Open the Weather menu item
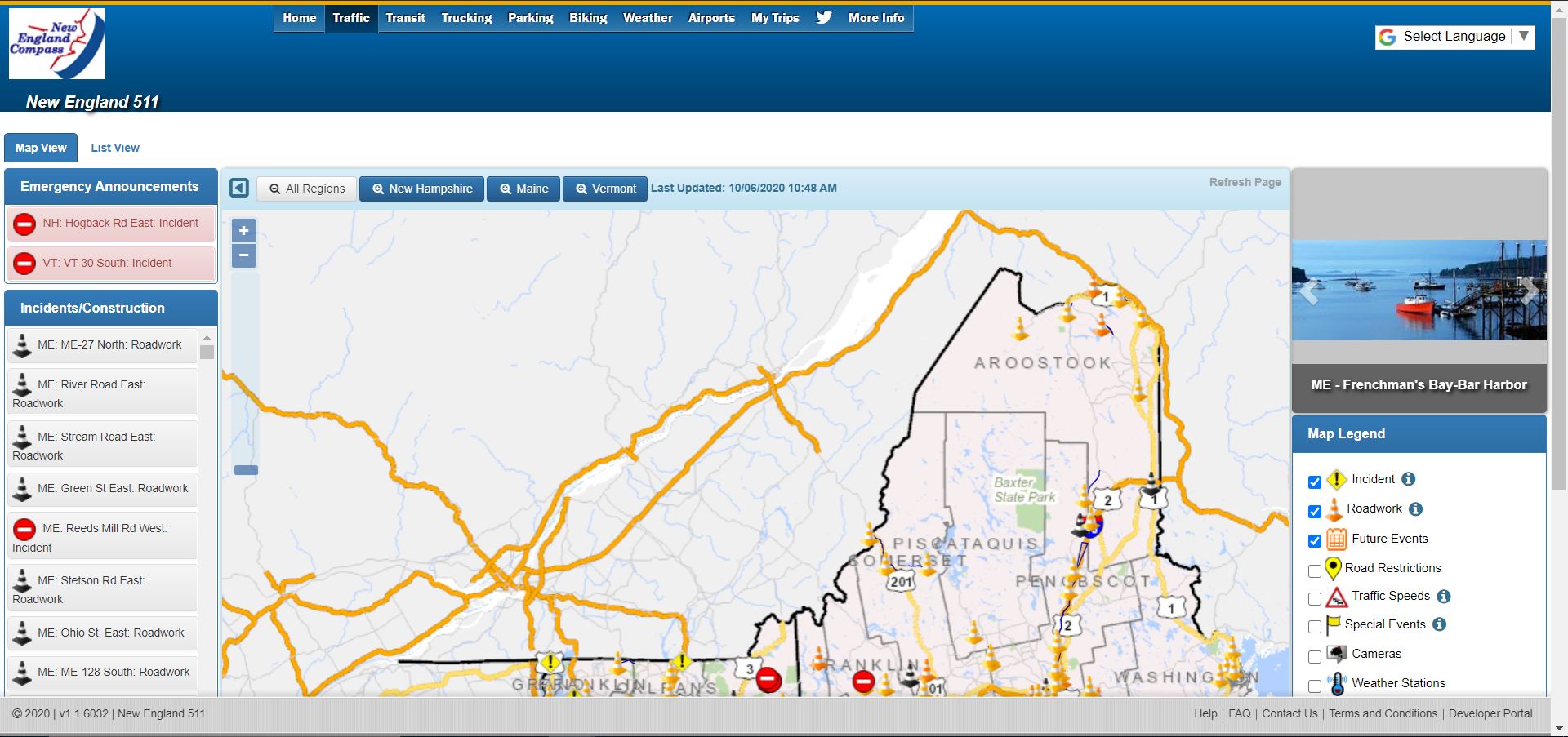The image size is (1568, 737). 647,17
